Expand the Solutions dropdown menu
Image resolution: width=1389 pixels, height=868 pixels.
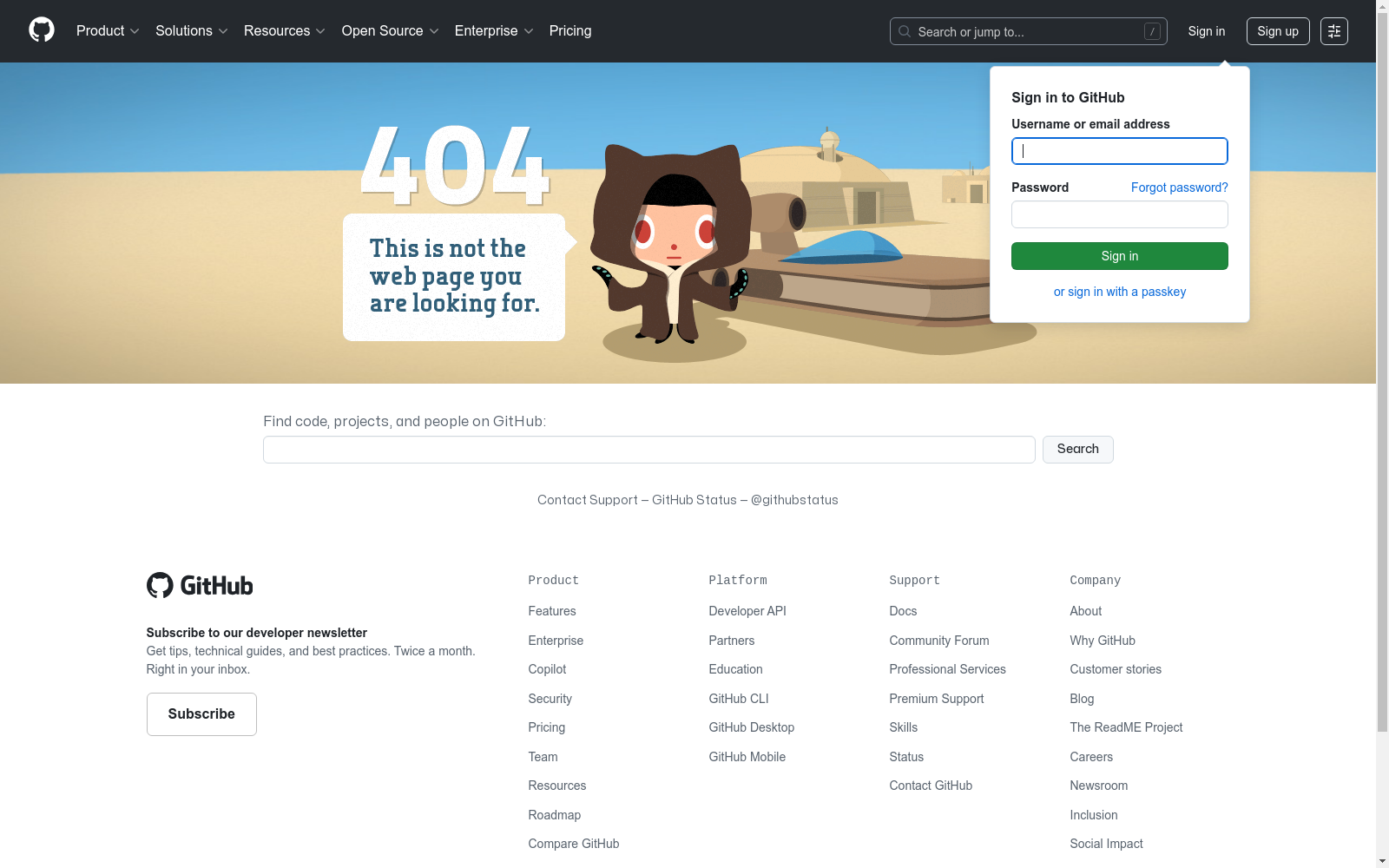point(192,30)
